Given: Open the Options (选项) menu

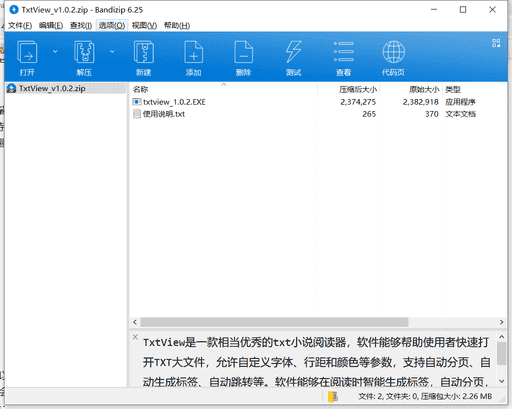Looking at the screenshot, I should click(112, 26).
